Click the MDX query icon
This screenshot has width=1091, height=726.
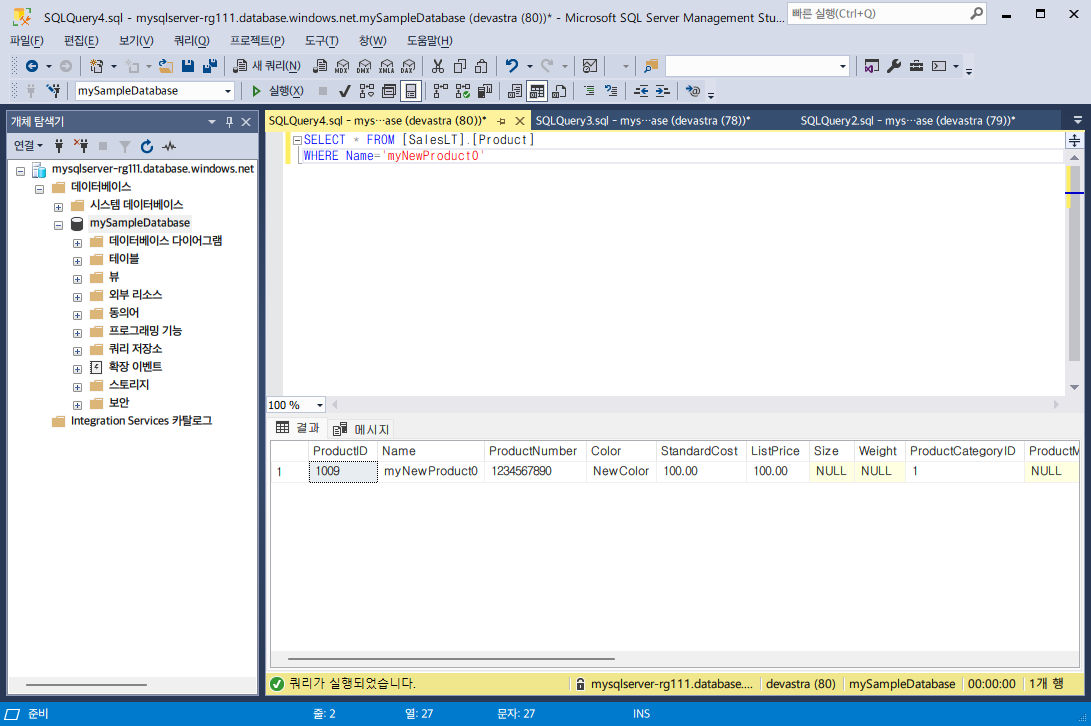pyautogui.click(x=342, y=66)
